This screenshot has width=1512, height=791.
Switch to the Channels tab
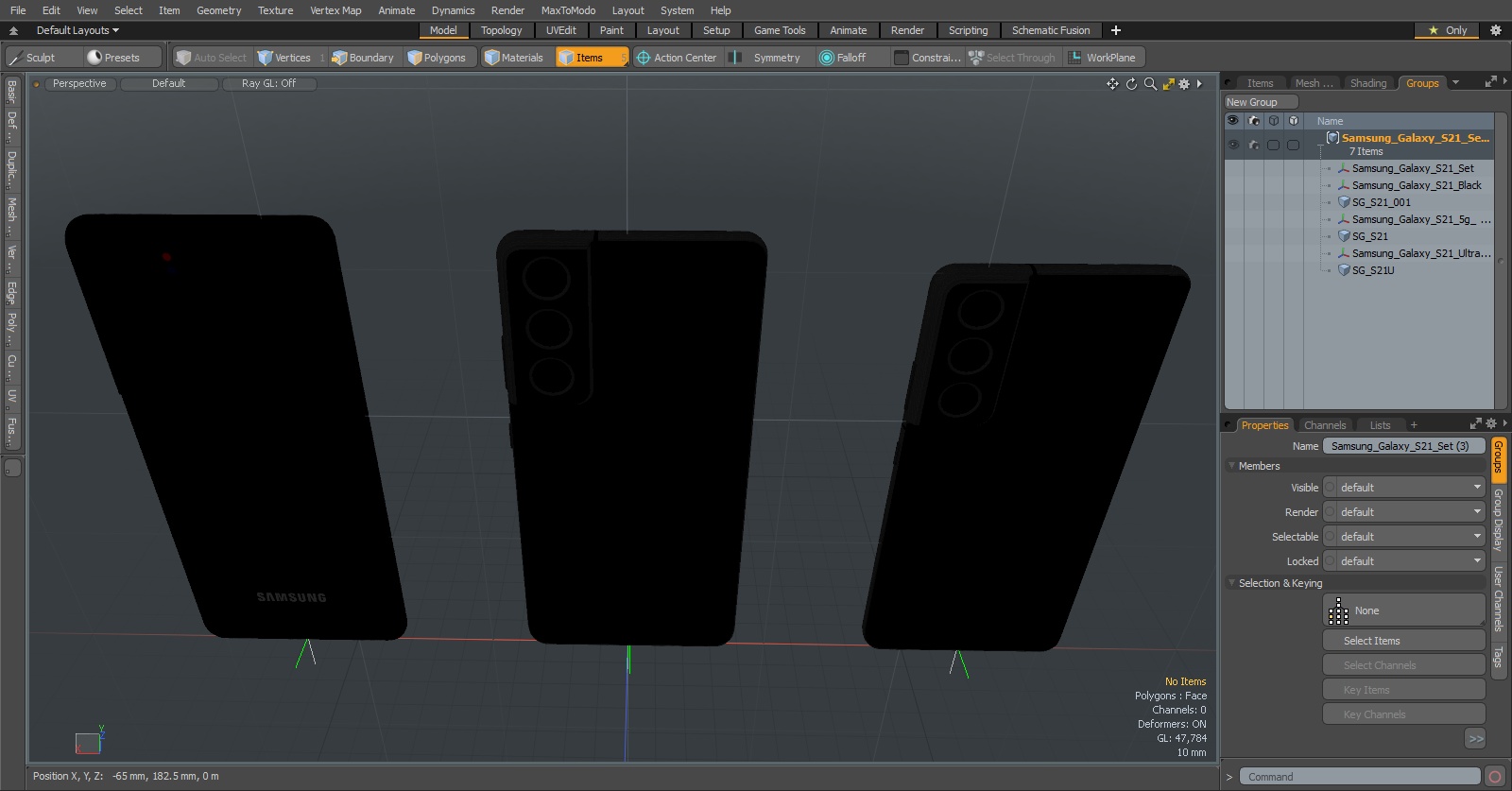[x=1325, y=425]
